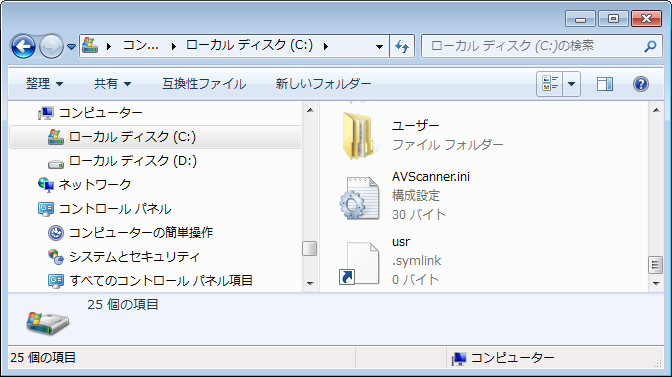Open コンピューターの簡単操作 tree item
The width and height of the screenshot is (672, 377).
(141, 233)
